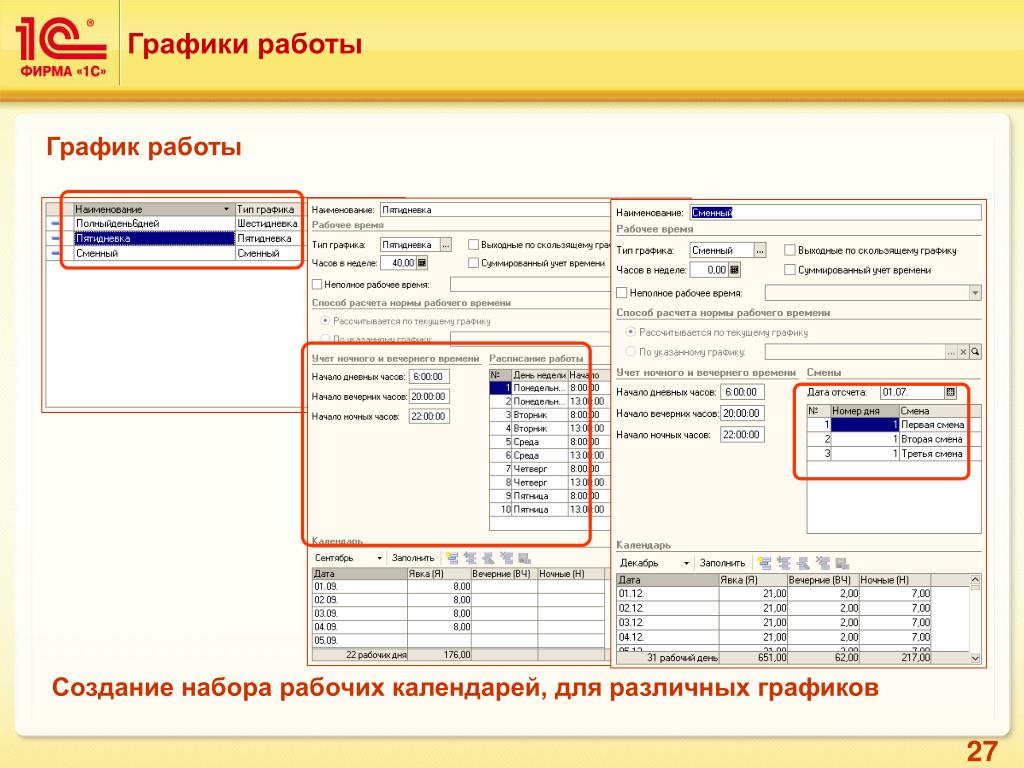Open calculator icon next to 40,00 hours field
The height and width of the screenshot is (768, 1024).
click(x=422, y=263)
